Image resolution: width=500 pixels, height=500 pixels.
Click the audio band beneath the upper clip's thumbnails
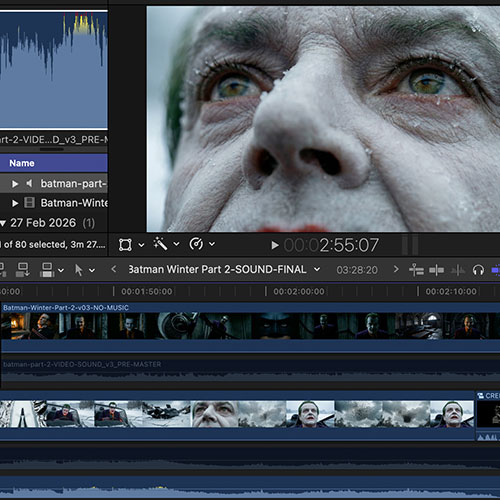250,346
